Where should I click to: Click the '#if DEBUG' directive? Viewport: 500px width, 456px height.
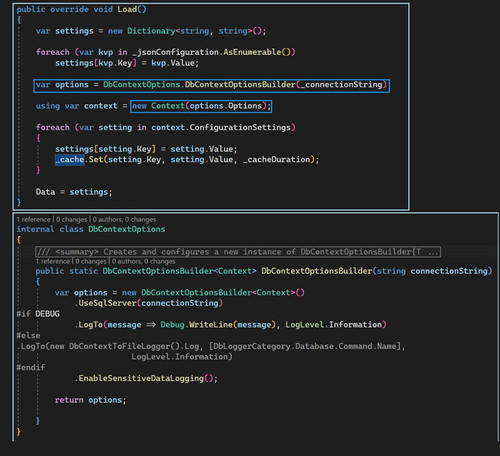[38, 314]
